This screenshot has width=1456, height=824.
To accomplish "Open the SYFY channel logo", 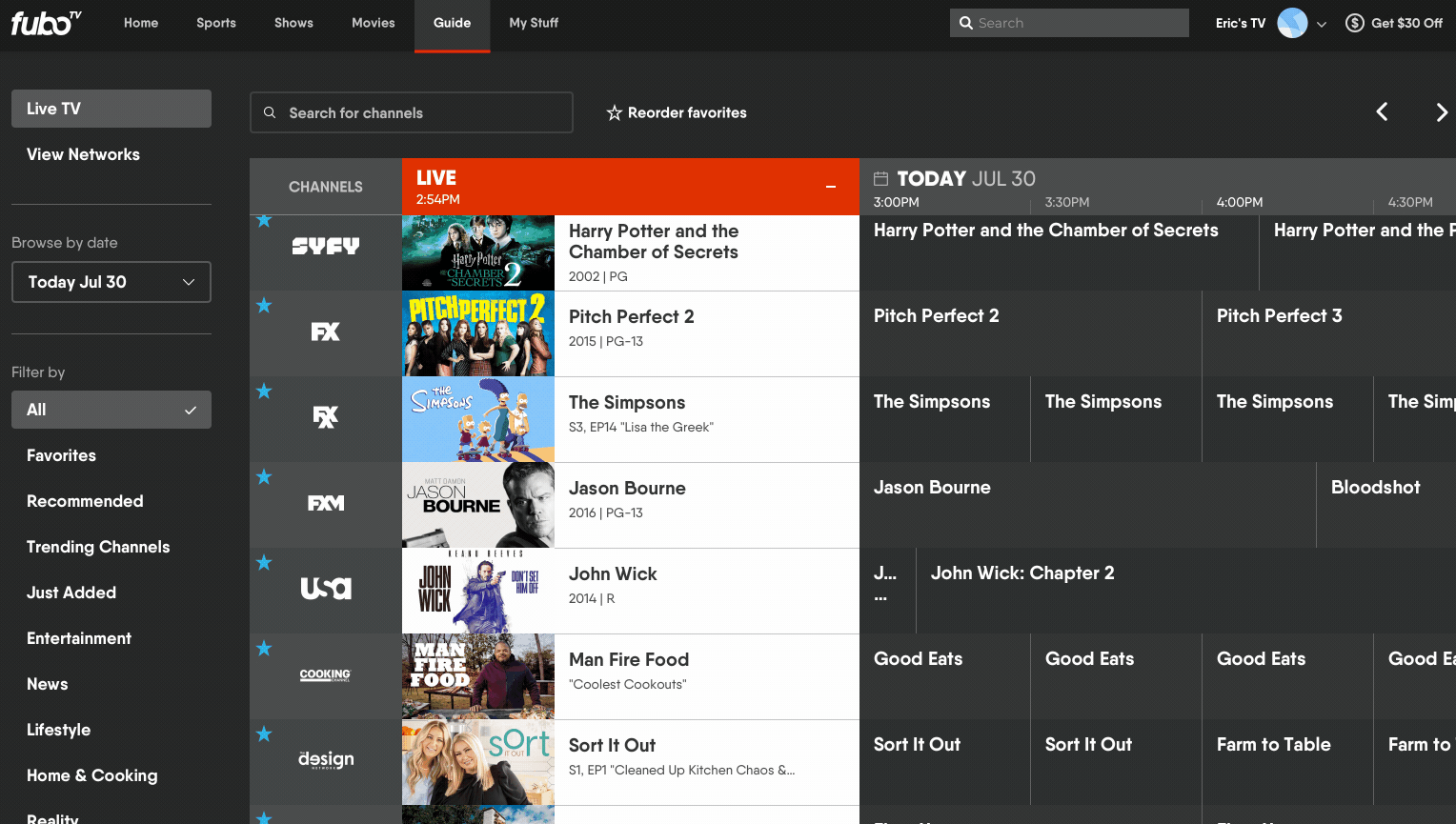I will click(326, 247).
